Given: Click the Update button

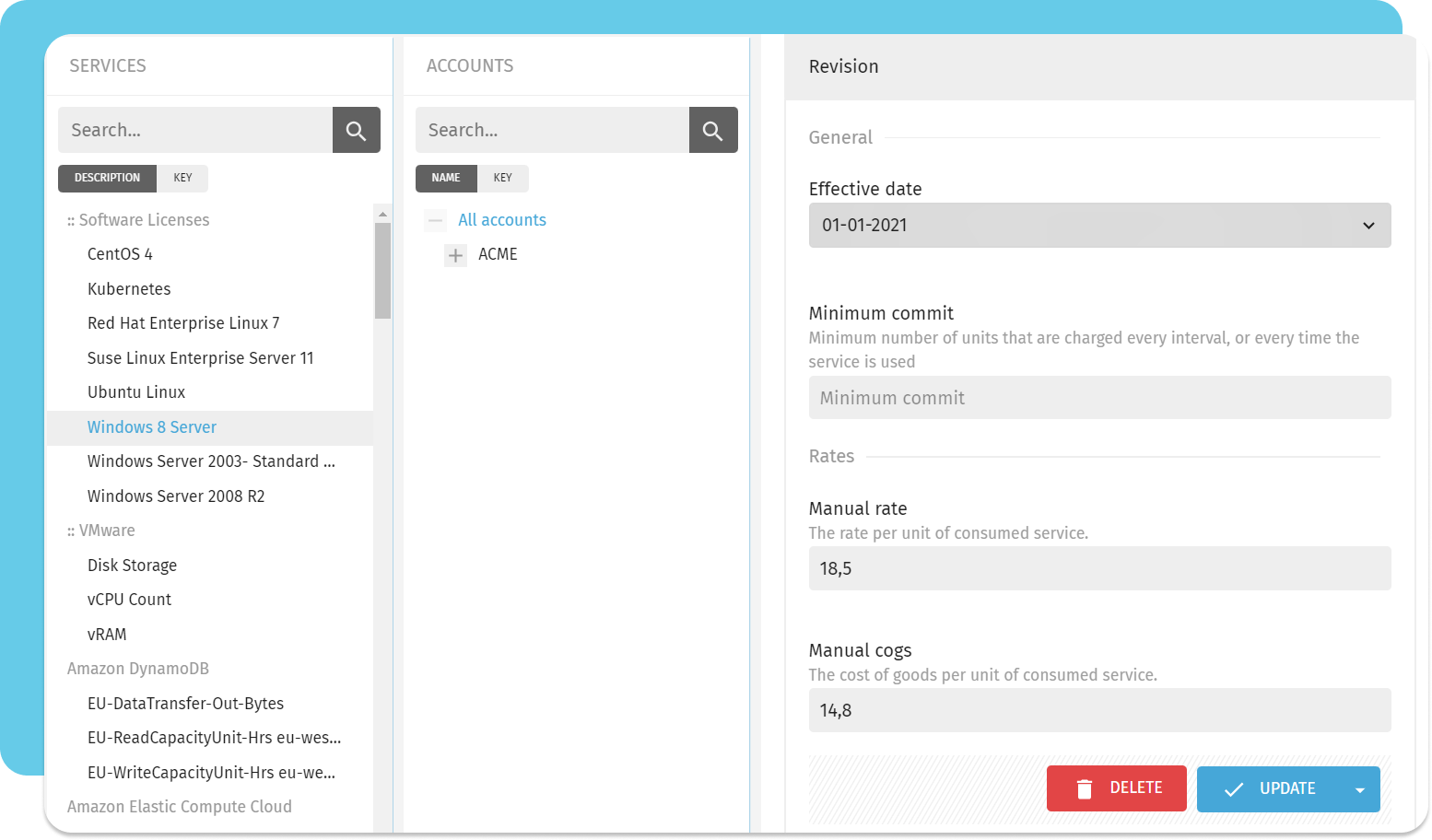Looking at the screenshot, I should tap(1270, 789).
